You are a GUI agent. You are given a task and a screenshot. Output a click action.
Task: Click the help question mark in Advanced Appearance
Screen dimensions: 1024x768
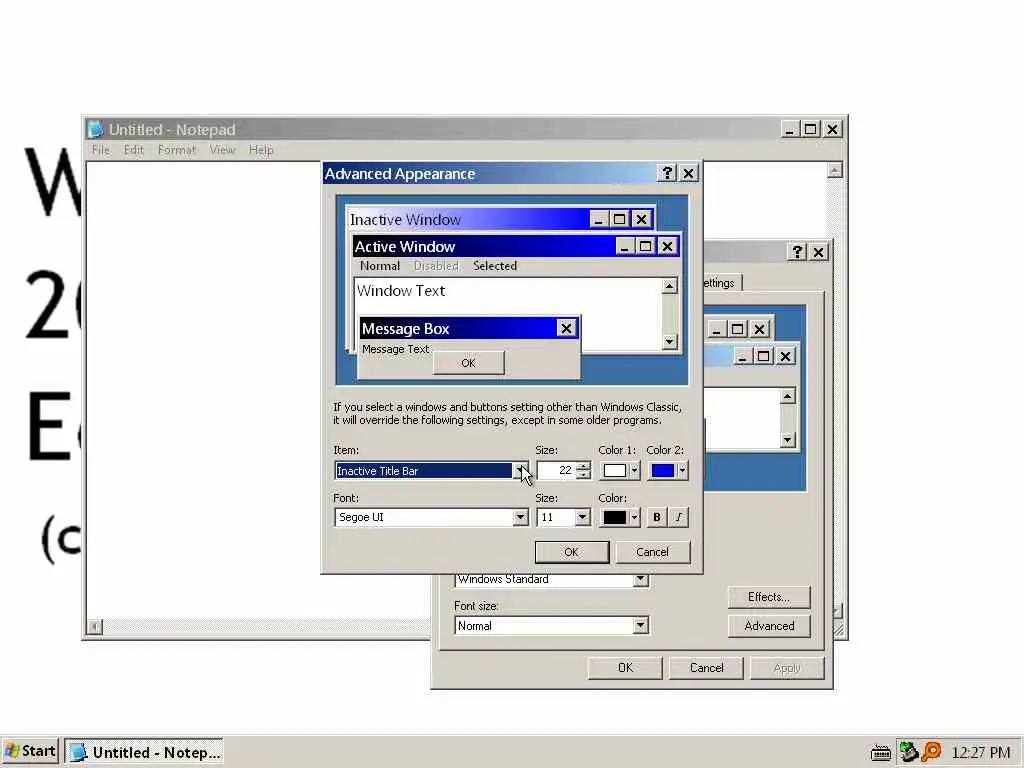pos(667,173)
